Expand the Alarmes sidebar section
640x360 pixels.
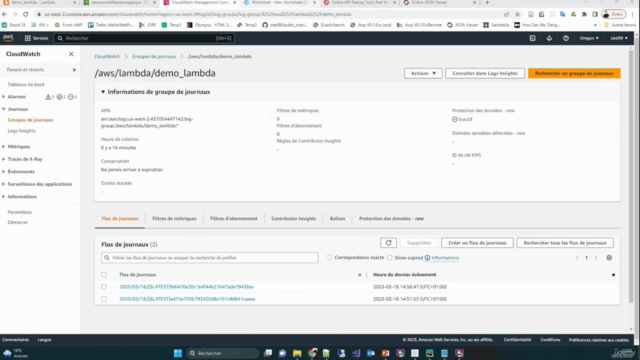click(x=4, y=97)
